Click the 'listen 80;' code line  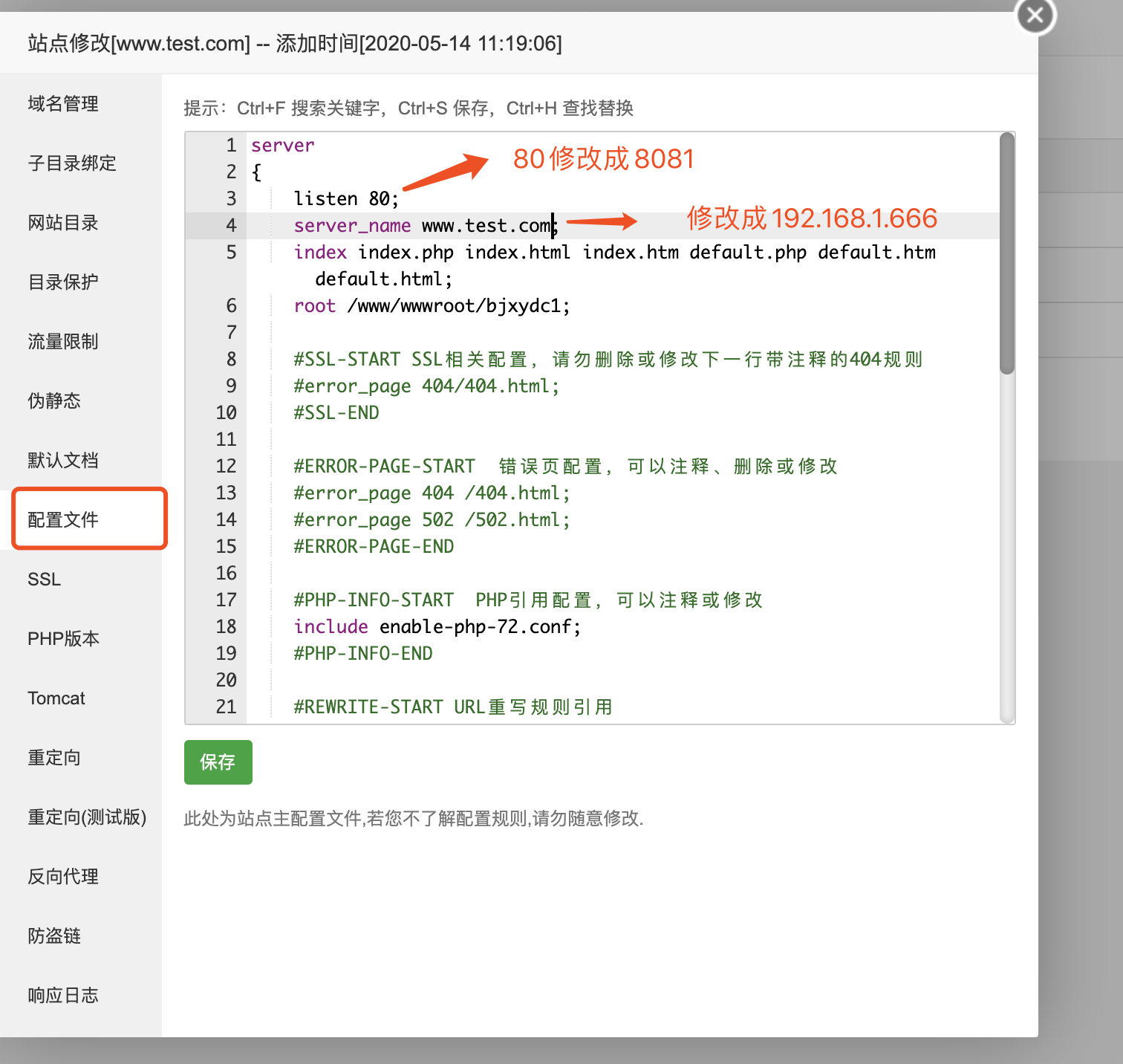(x=346, y=199)
